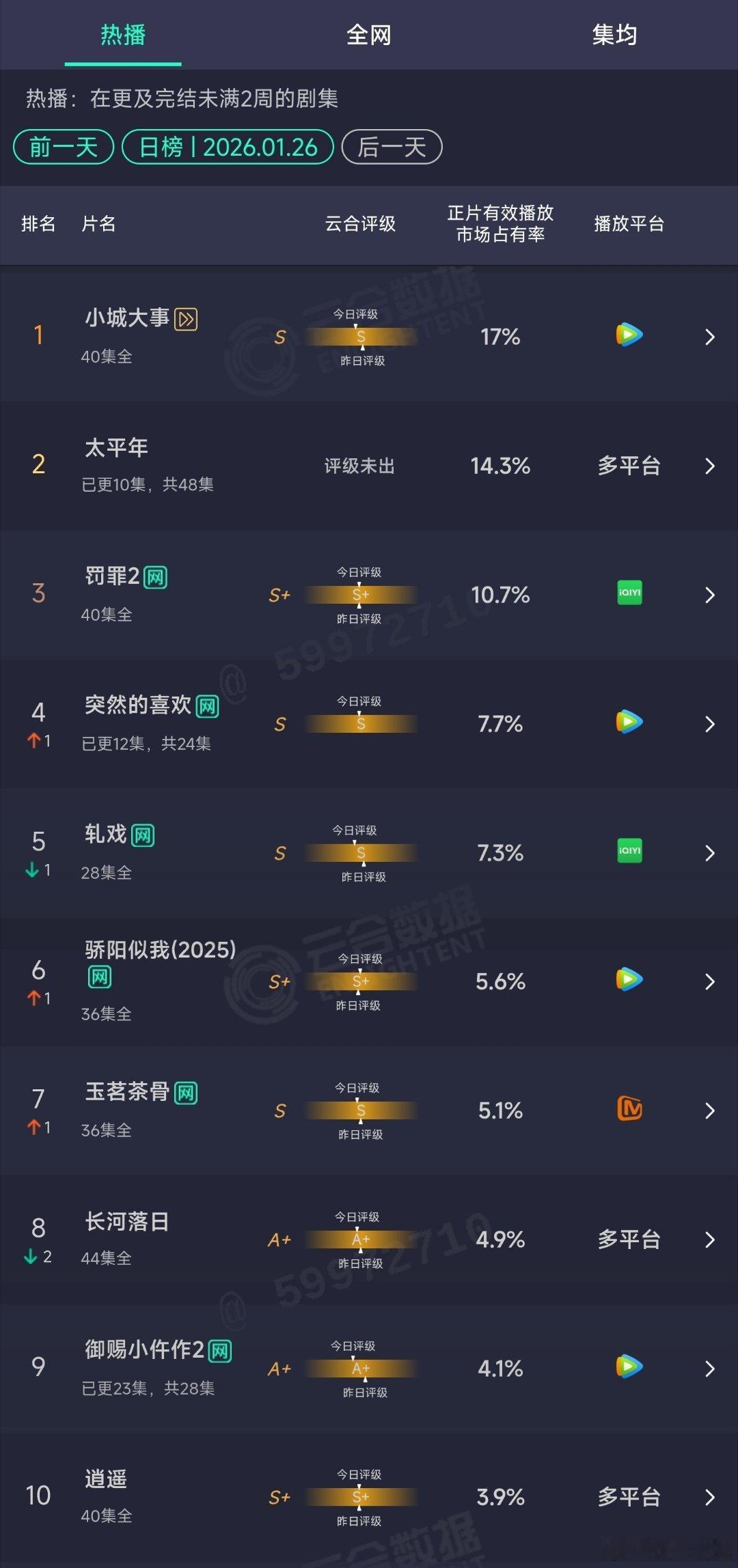The width and height of the screenshot is (738, 1568).
Task: Open the iQIYI icon beside 轧戏
Action: (629, 852)
